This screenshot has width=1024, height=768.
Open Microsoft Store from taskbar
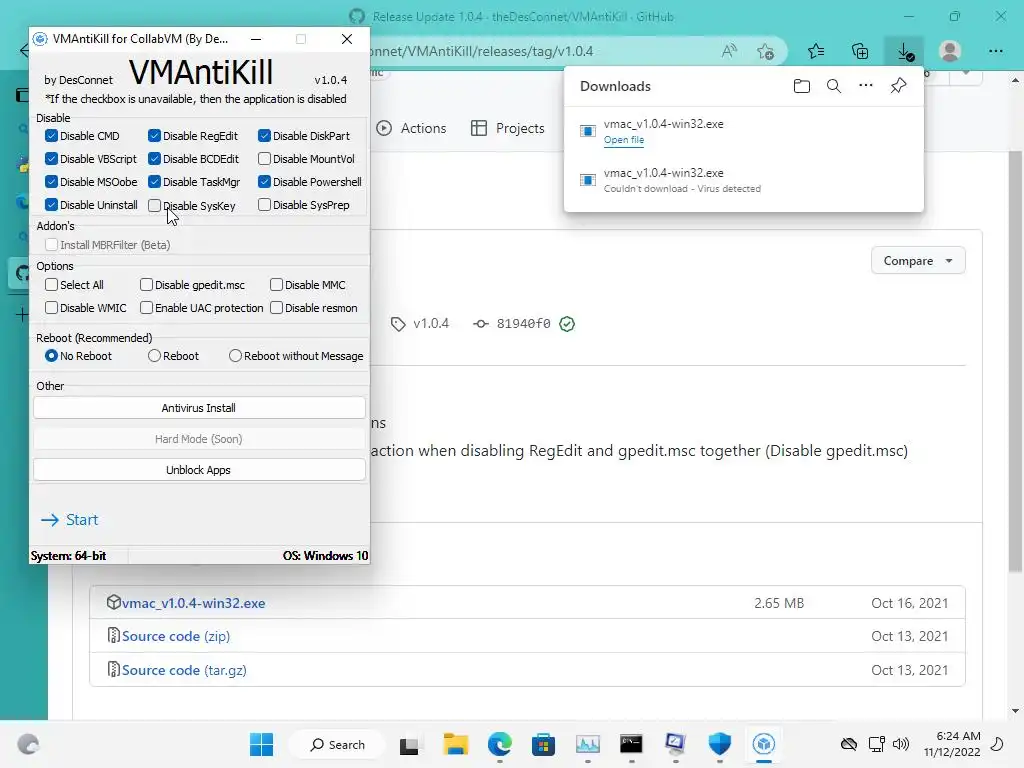point(543,744)
